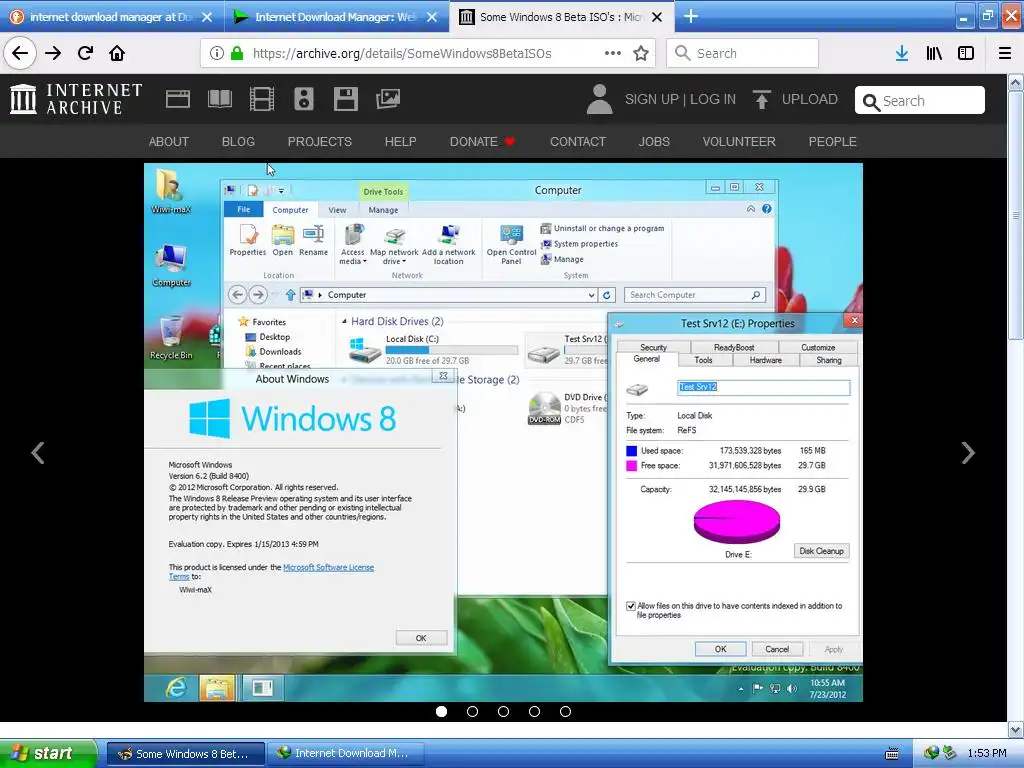This screenshot has height=768, width=1024.
Task: Click the page scrollbar up arrow
Action: [x=1015, y=82]
